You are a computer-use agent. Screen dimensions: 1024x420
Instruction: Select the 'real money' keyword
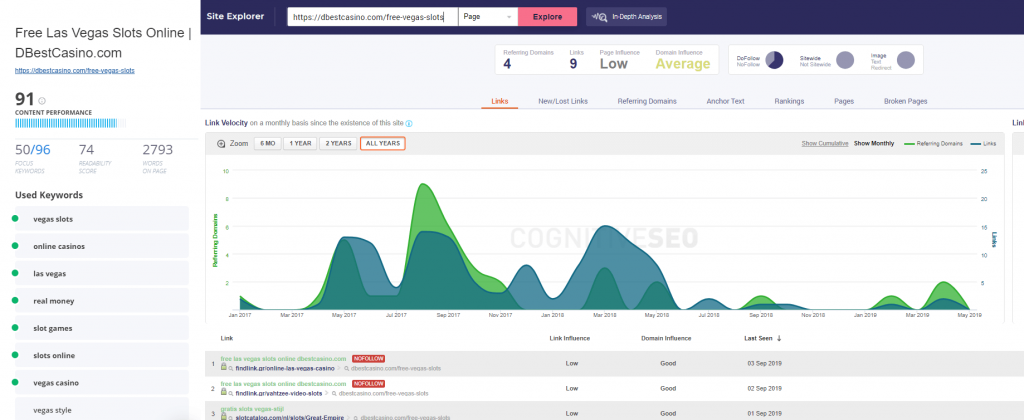pos(101,301)
